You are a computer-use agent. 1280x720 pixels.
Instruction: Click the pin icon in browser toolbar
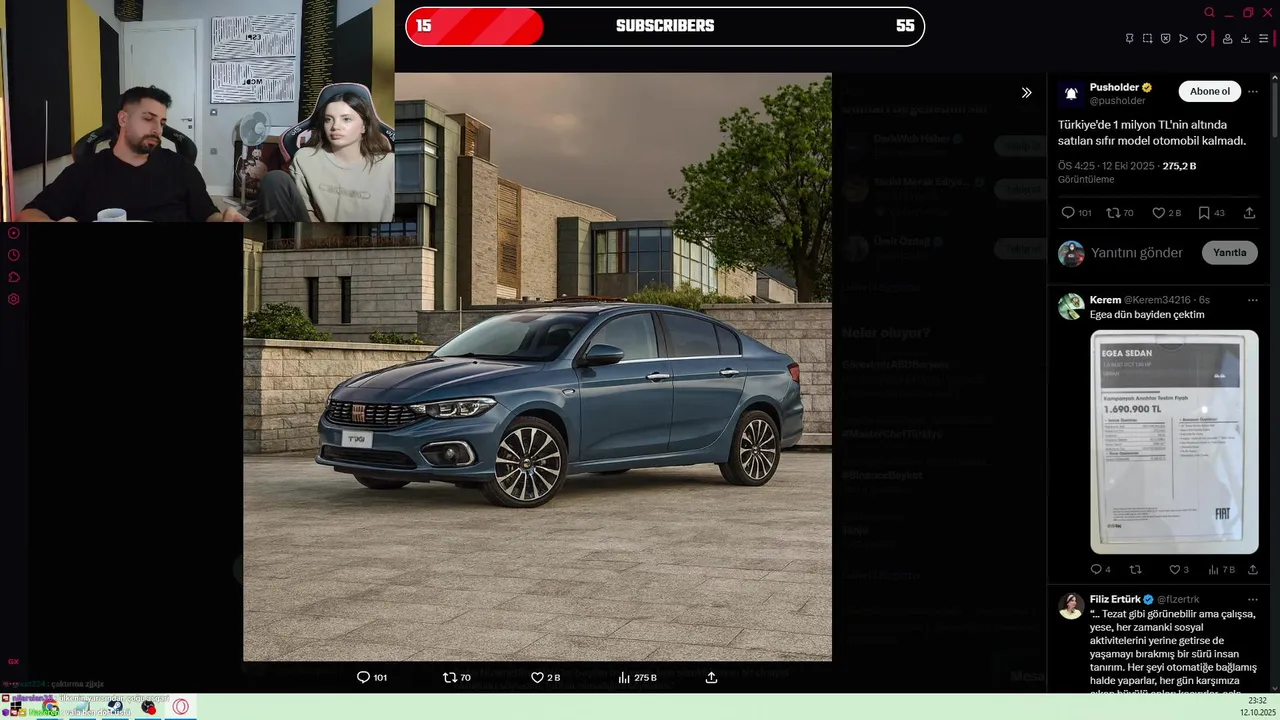[x=1129, y=39]
